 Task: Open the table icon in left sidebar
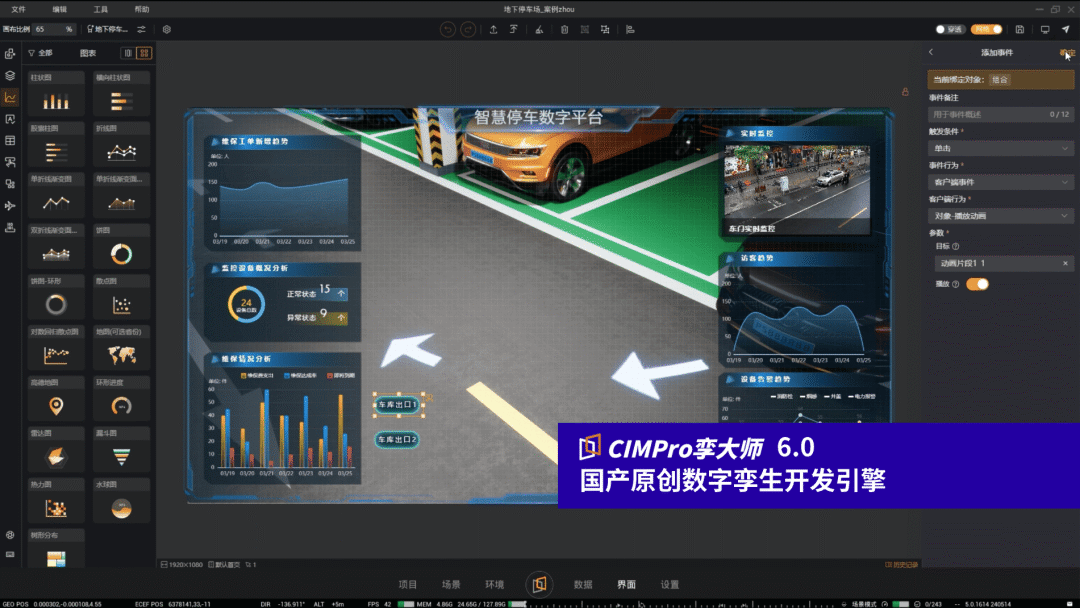tap(10, 140)
